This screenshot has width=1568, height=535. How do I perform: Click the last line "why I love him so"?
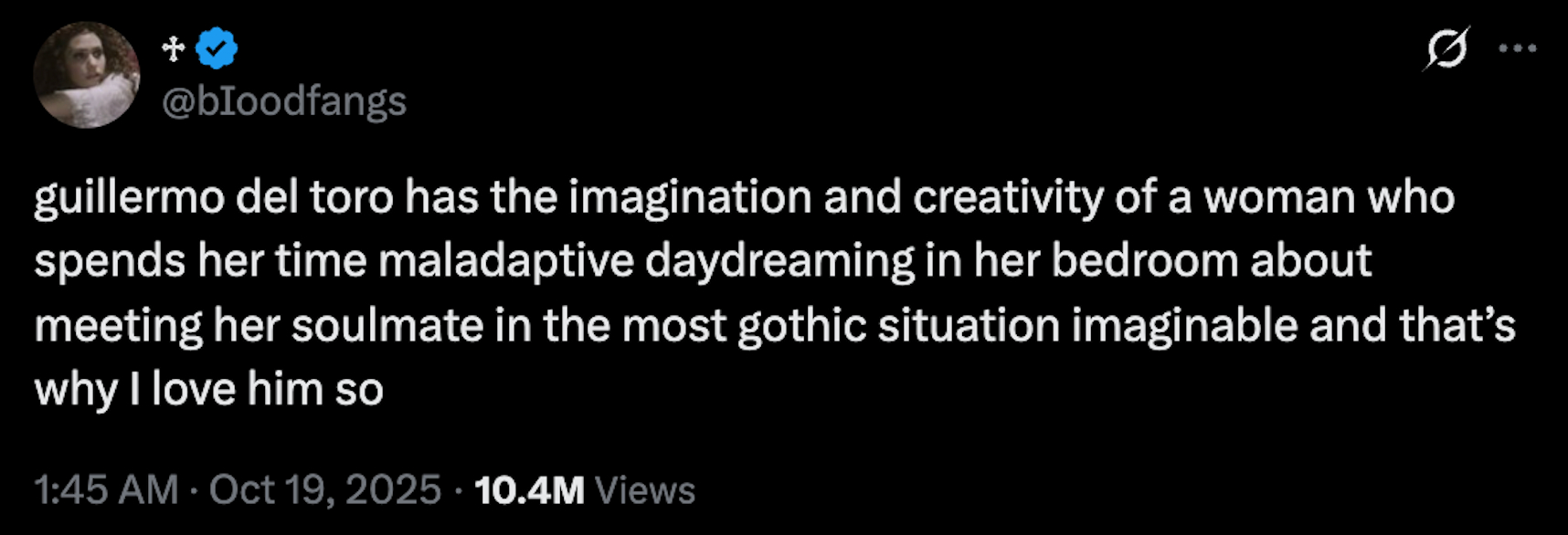(208, 390)
